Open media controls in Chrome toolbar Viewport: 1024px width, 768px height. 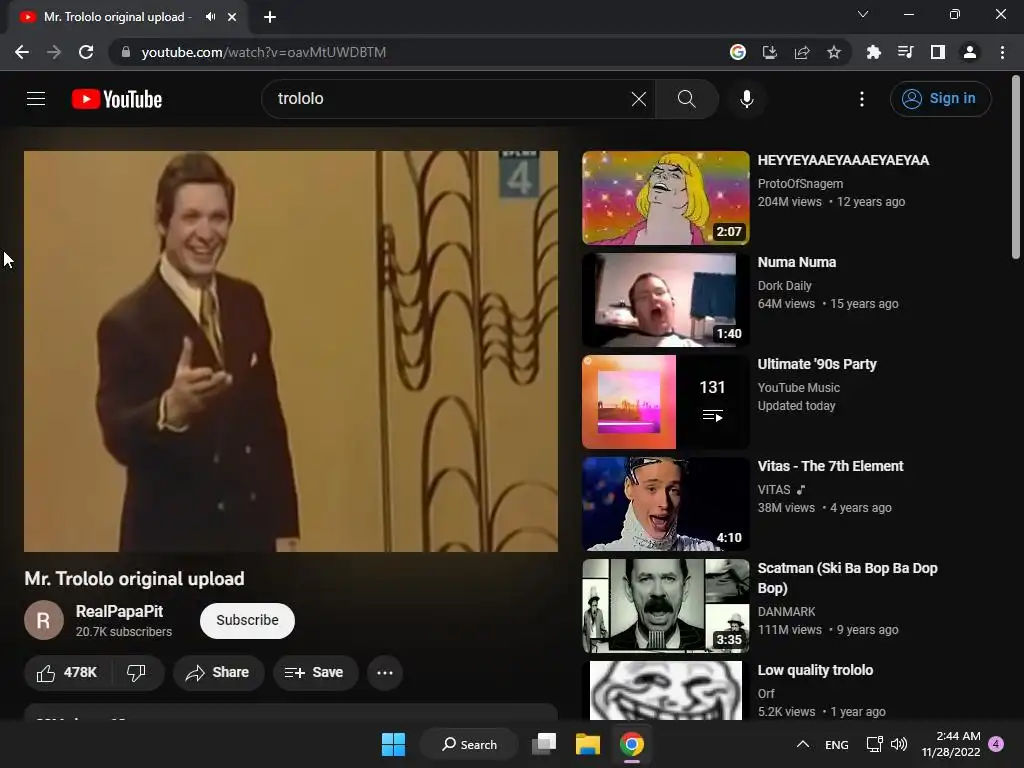pyautogui.click(x=905, y=52)
